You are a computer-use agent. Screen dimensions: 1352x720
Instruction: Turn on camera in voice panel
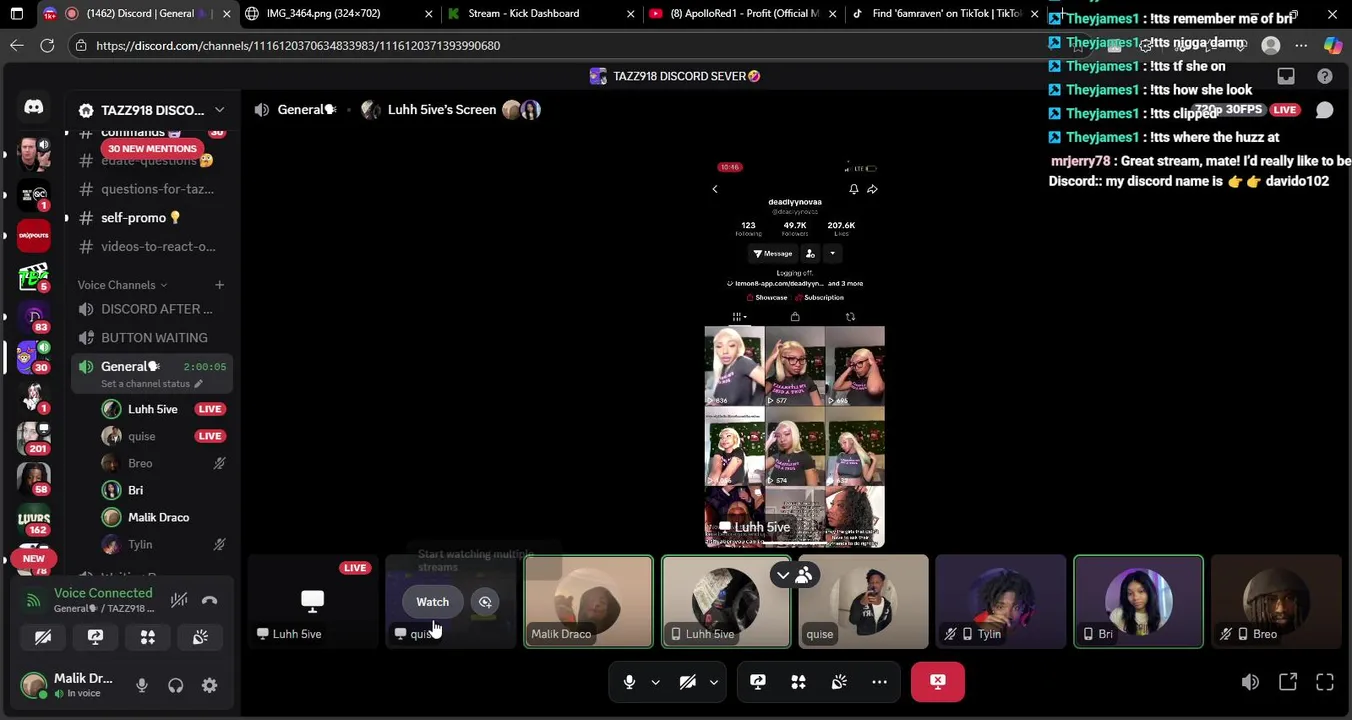coord(43,637)
